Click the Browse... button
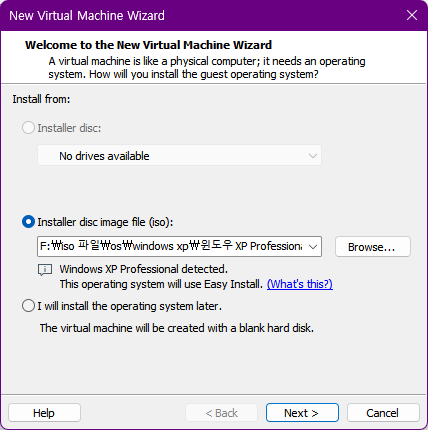This screenshot has width=428, height=430. (x=373, y=247)
